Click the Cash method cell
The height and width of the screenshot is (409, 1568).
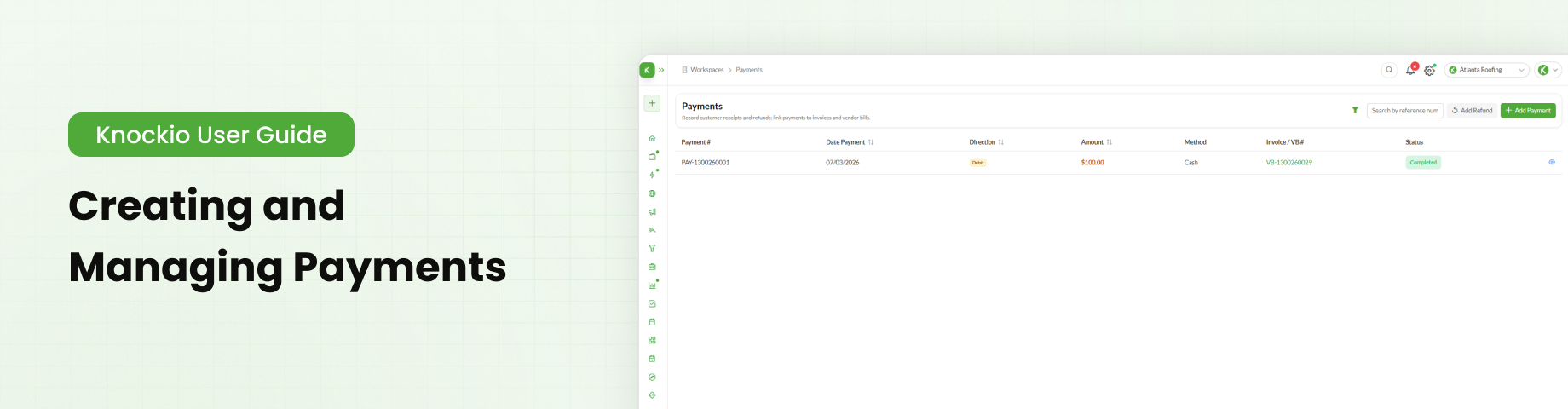tap(1190, 163)
